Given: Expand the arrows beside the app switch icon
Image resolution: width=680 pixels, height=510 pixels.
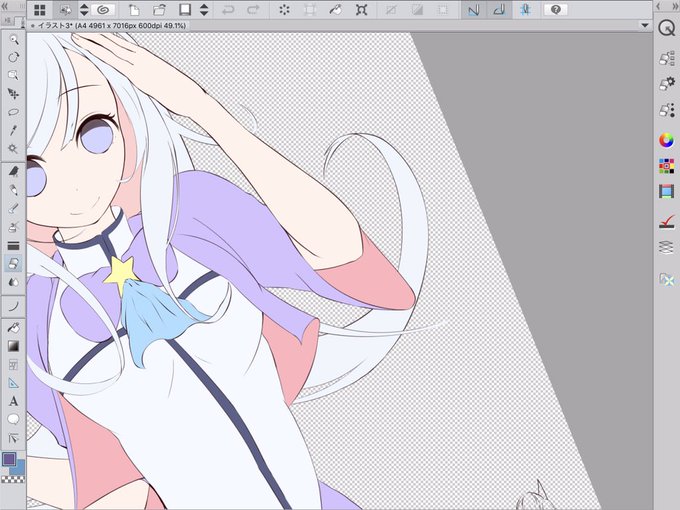Looking at the screenshot, I should pyautogui.click(x=84, y=10).
